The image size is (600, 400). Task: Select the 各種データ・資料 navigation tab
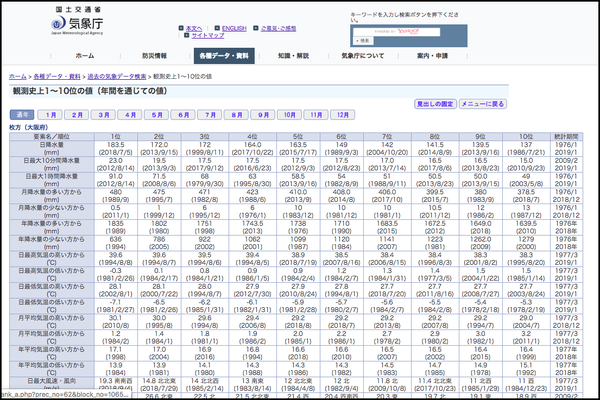click(x=226, y=56)
